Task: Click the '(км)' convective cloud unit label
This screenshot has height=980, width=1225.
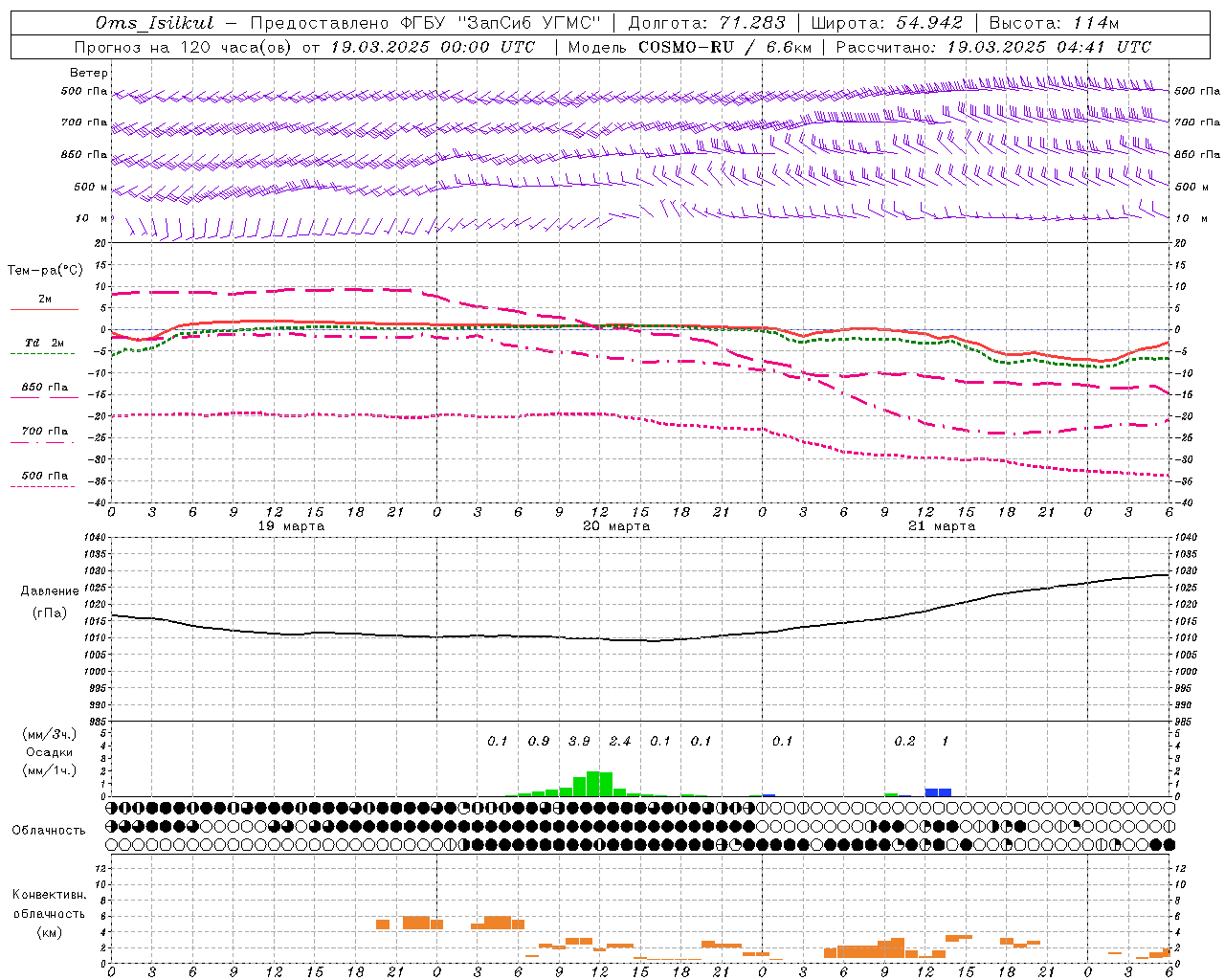Action: tap(50, 932)
